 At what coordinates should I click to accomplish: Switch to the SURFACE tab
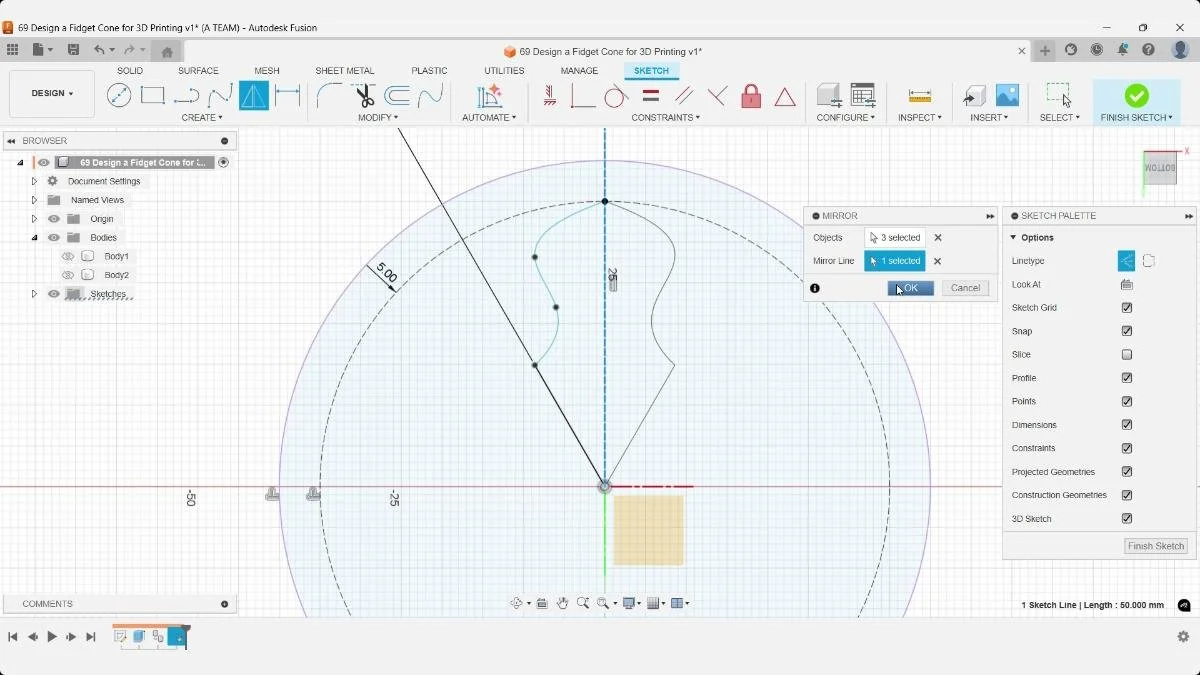click(198, 71)
